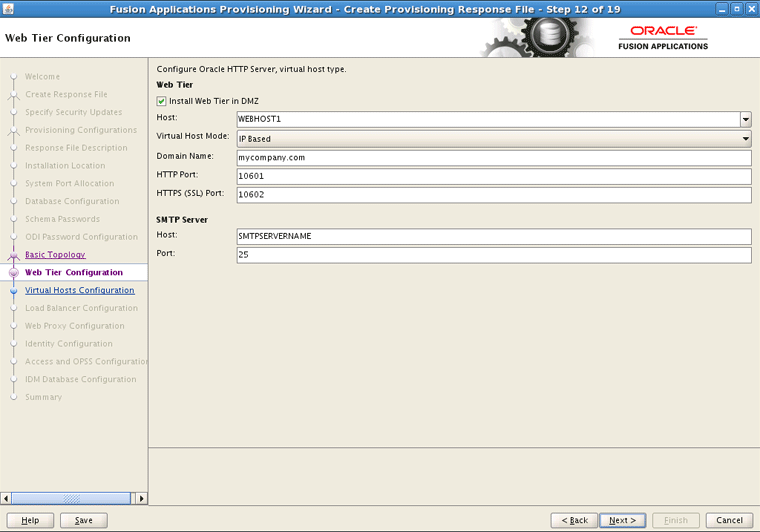Click the HTTPS (SSL) Port field
The height and width of the screenshot is (532, 760).
(x=494, y=194)
